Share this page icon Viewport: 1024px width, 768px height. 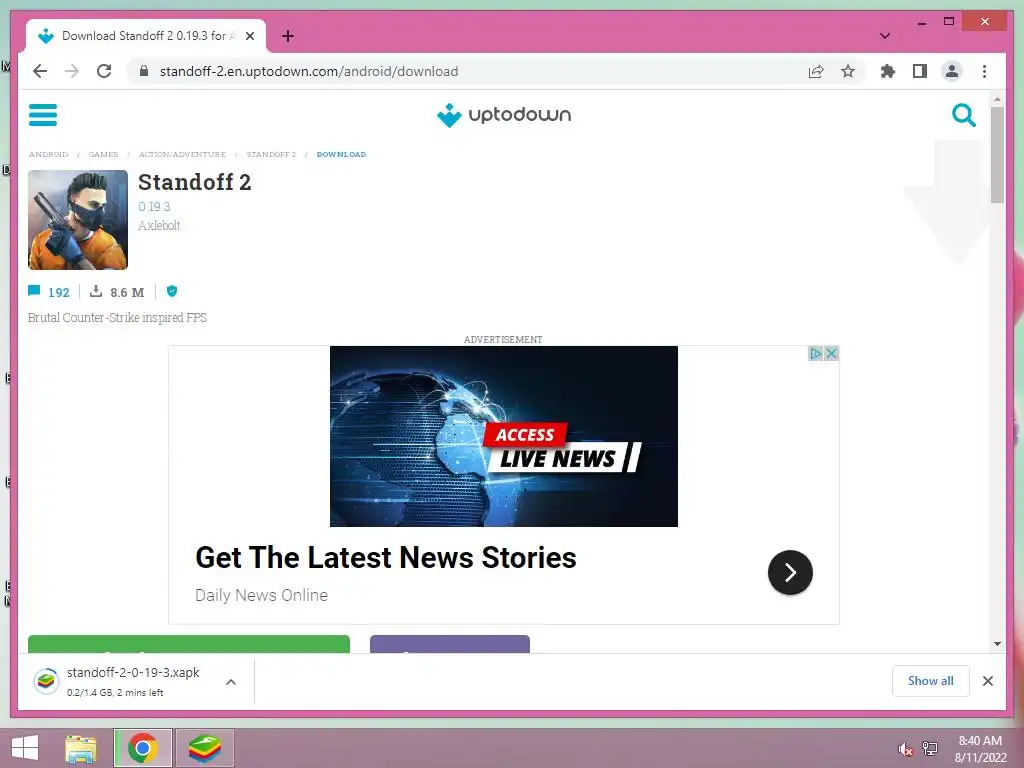pyautogui.click(x=816, y=71)
